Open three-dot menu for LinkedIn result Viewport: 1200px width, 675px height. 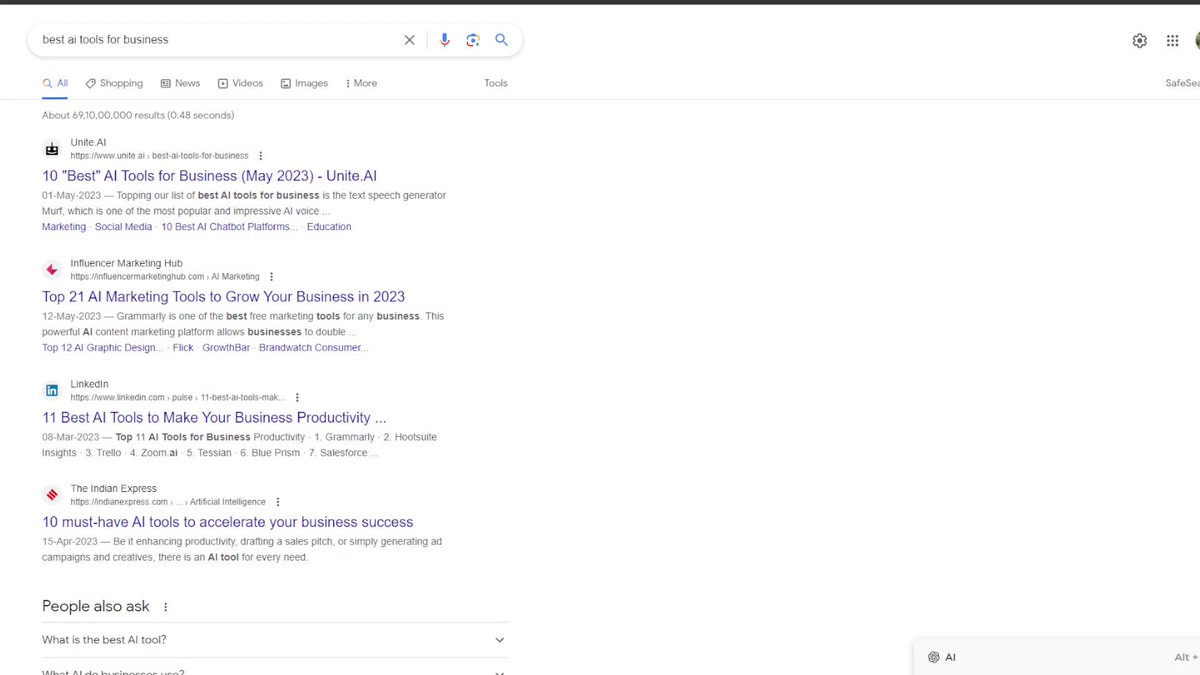(297, 398)
